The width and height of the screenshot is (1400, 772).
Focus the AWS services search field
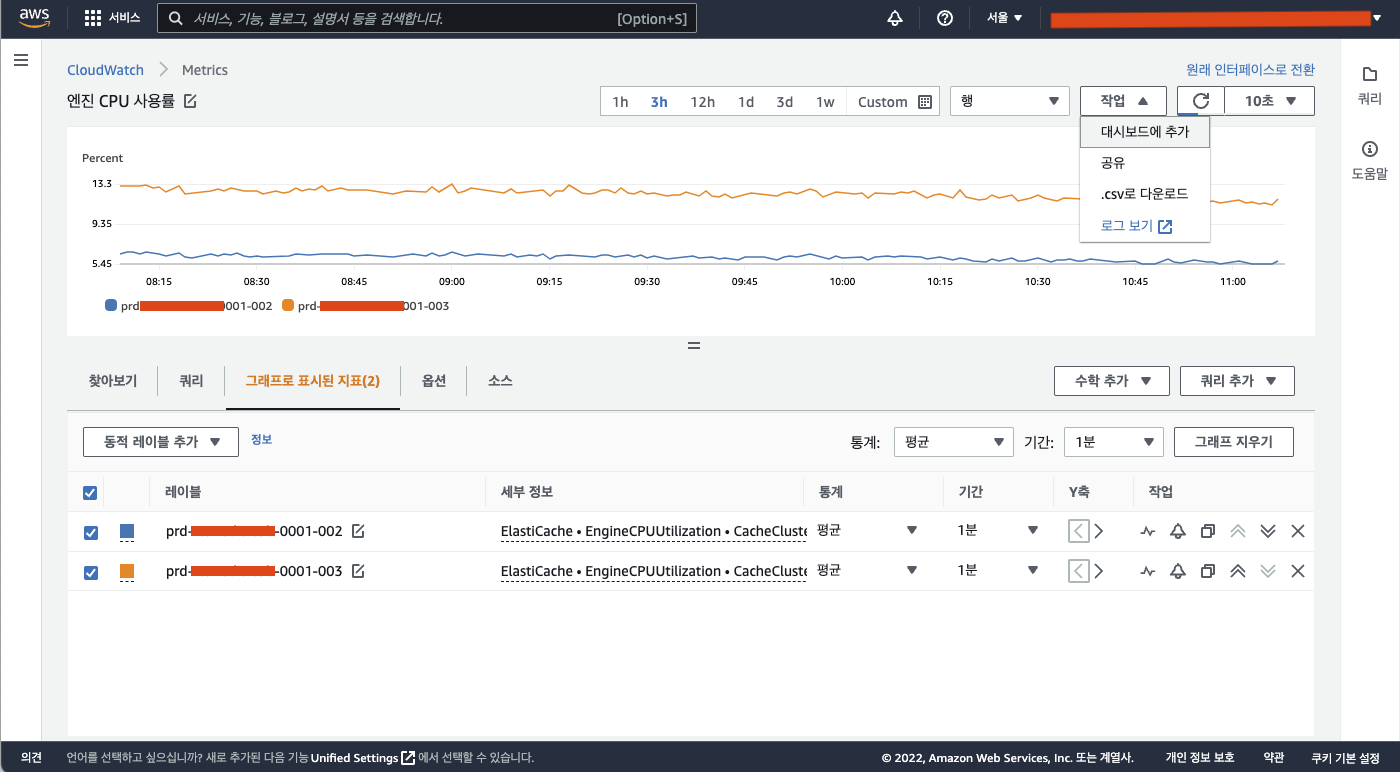click(x=428, y=18)
